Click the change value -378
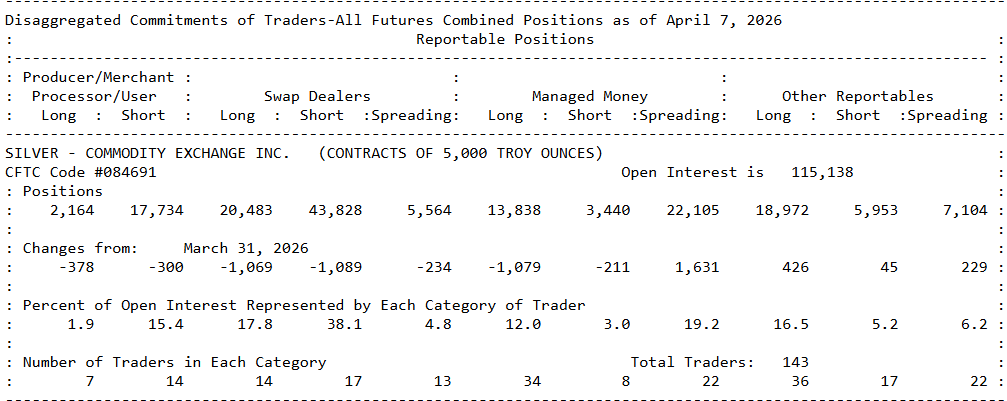 [71, 267]
